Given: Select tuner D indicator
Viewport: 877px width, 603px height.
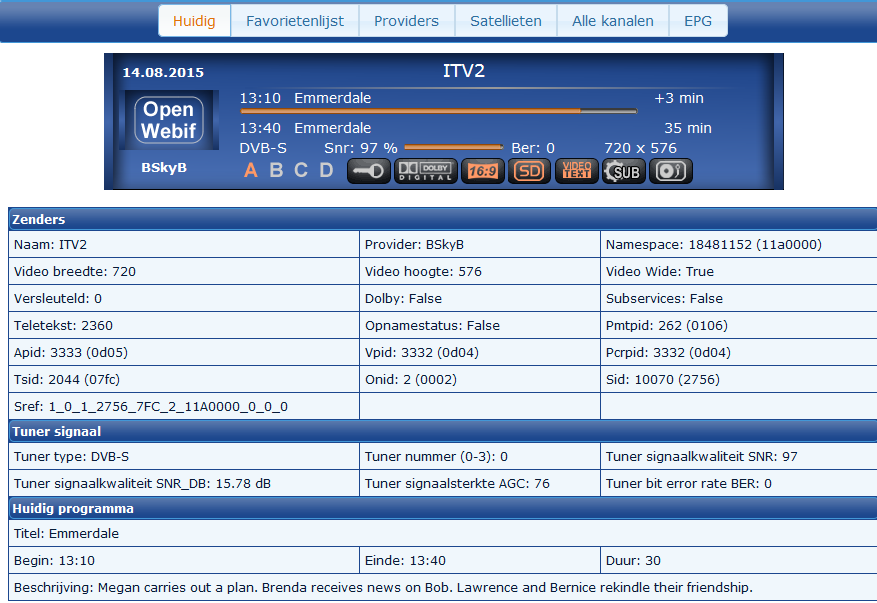Looking at the screenshot, I should point(326,171).
